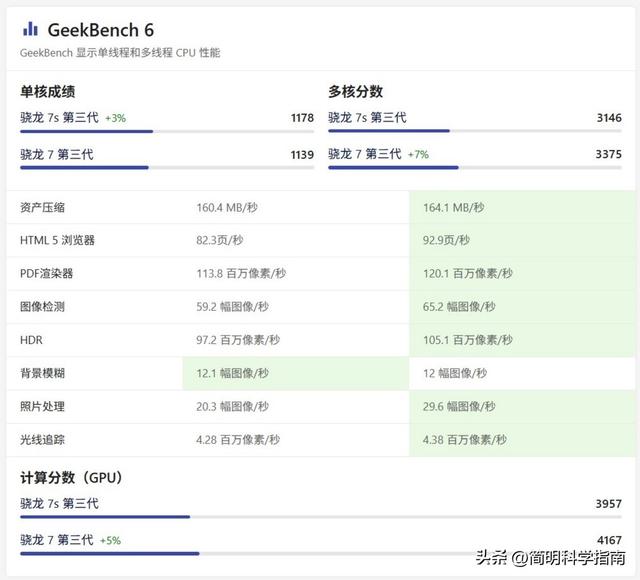Click the +3% single-core badge
The image size is (640, 580).
point(116,118)
